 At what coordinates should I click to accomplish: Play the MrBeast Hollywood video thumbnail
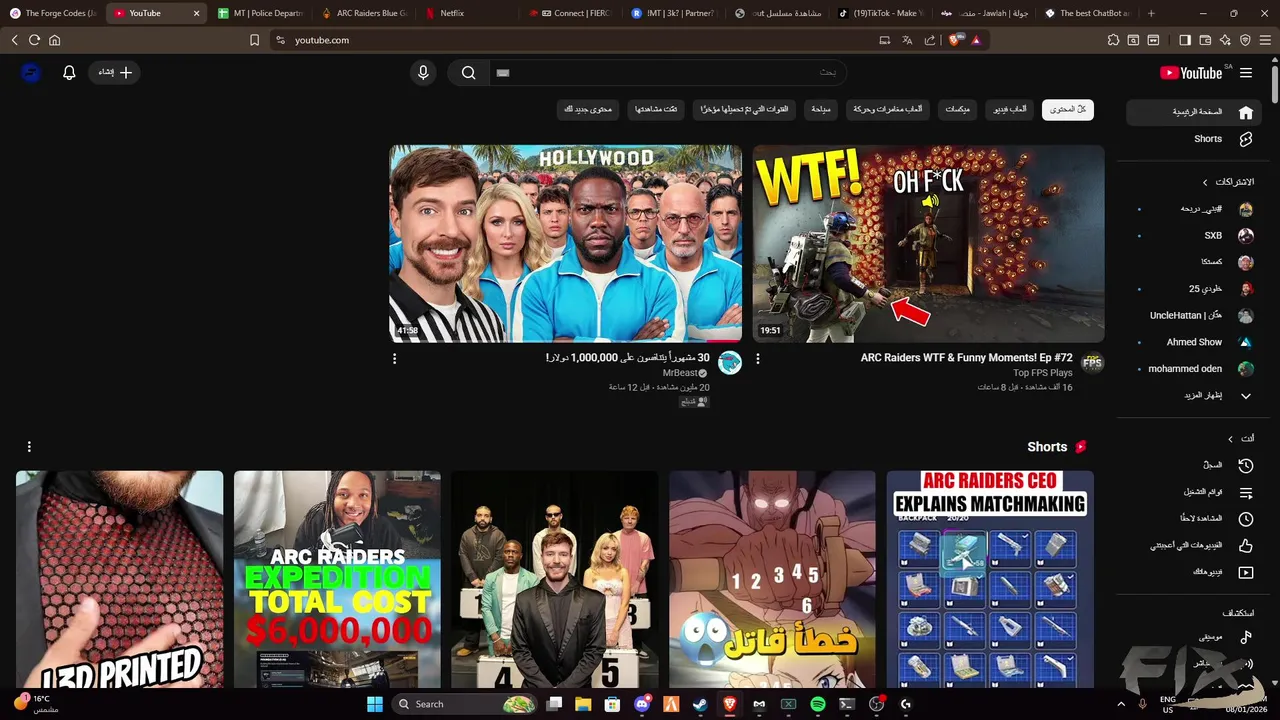click(566, 244)
